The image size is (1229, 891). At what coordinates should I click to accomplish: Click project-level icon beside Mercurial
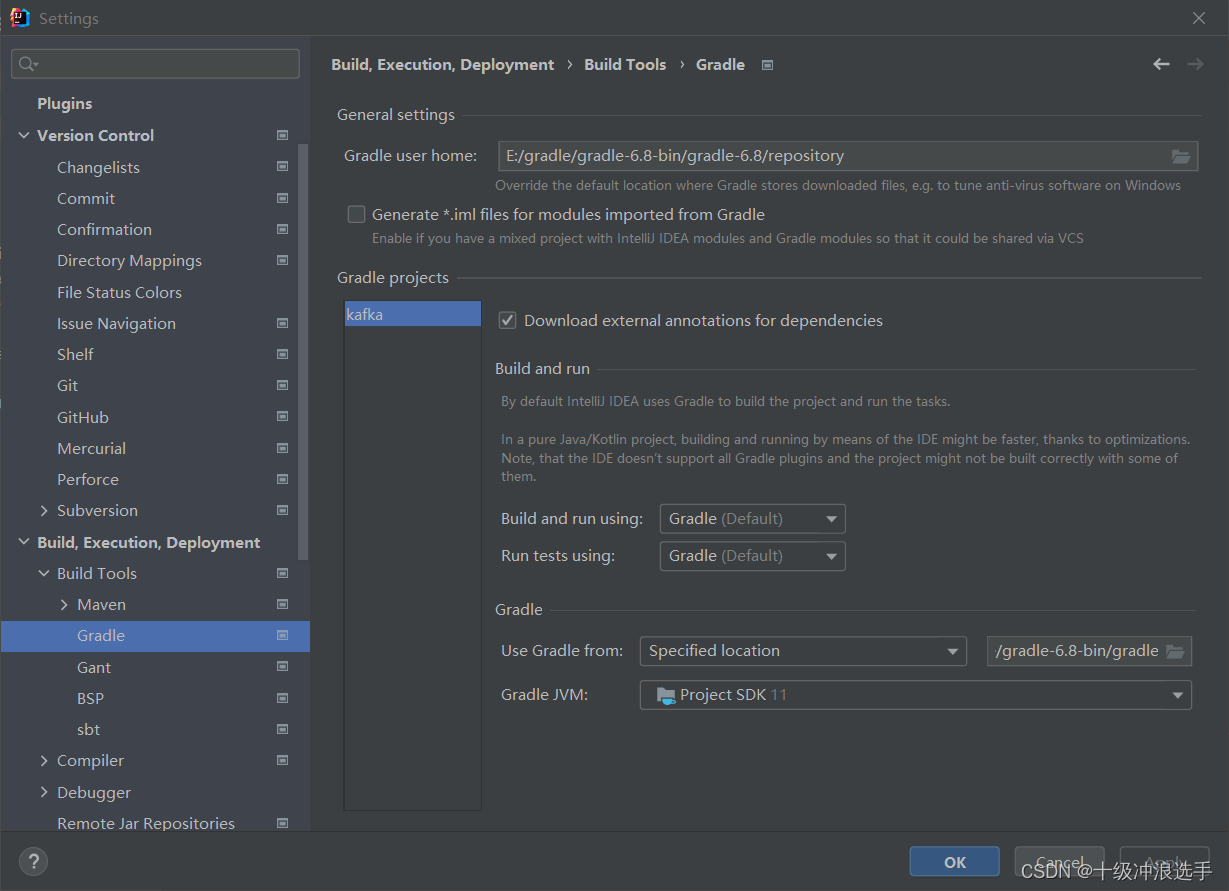click(283, 448)
